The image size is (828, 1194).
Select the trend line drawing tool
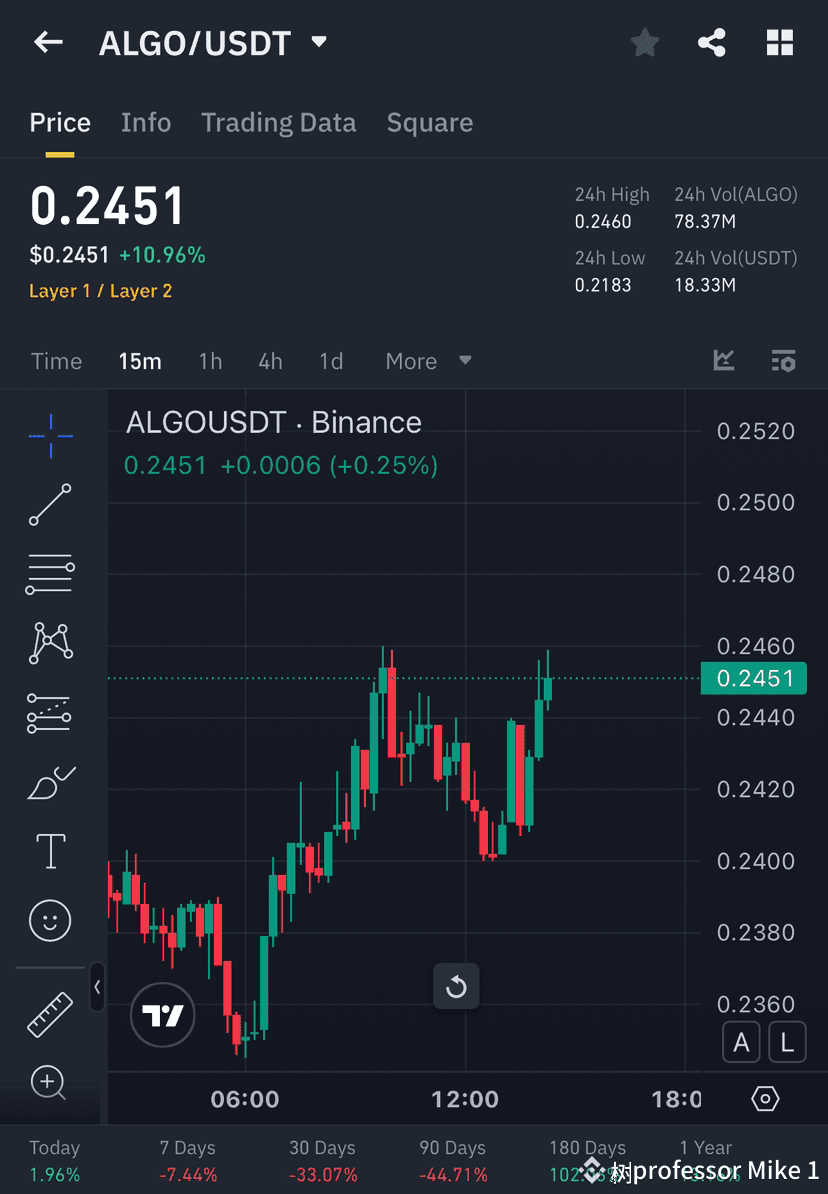coord(50,505)
